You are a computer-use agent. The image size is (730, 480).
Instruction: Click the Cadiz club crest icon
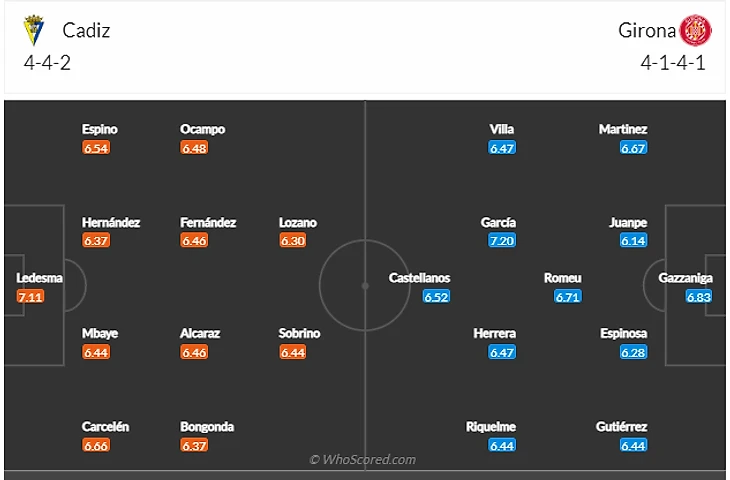[35, 30]
